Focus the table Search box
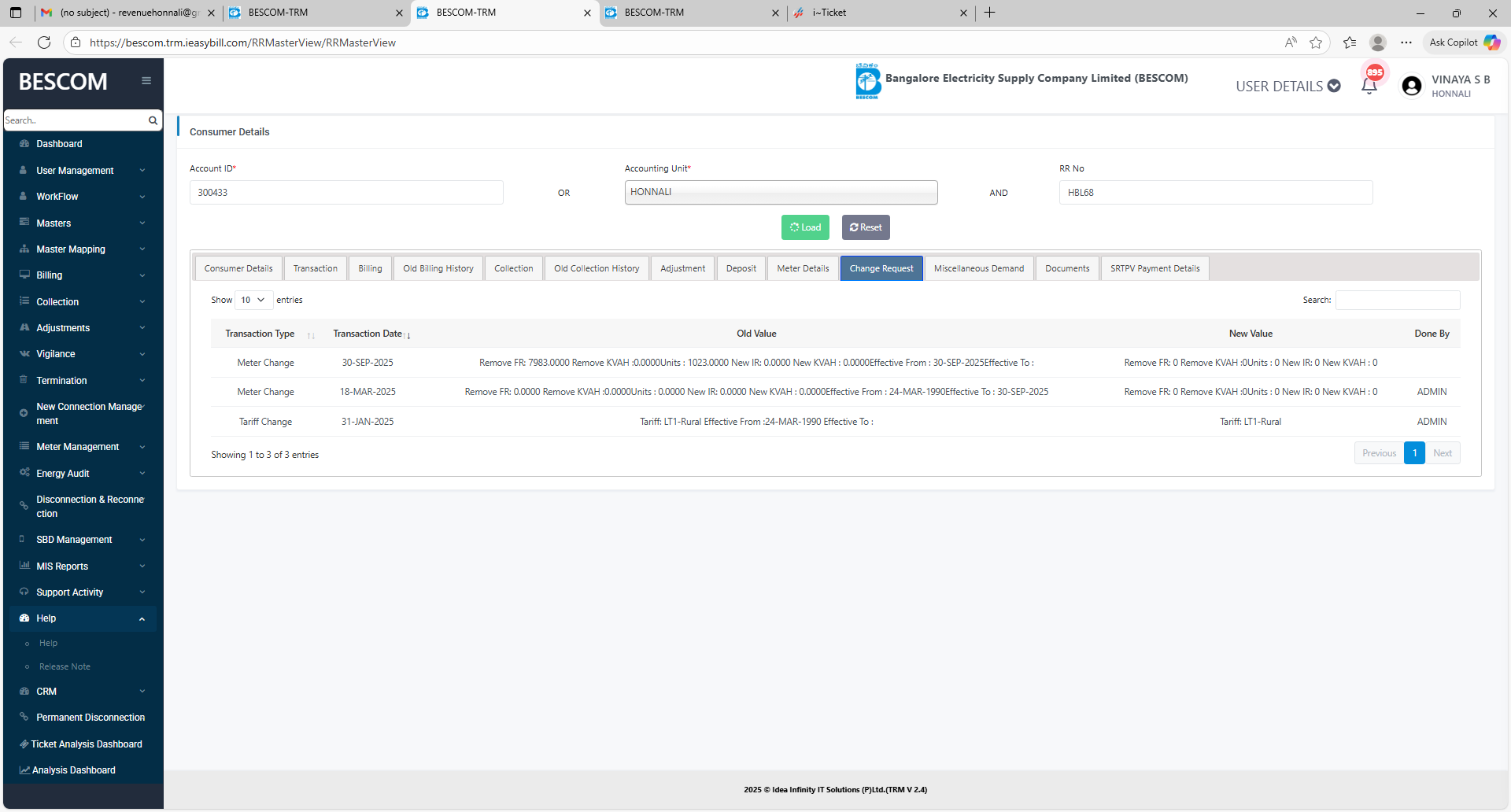1511x812 pixels. (1398, 300)
